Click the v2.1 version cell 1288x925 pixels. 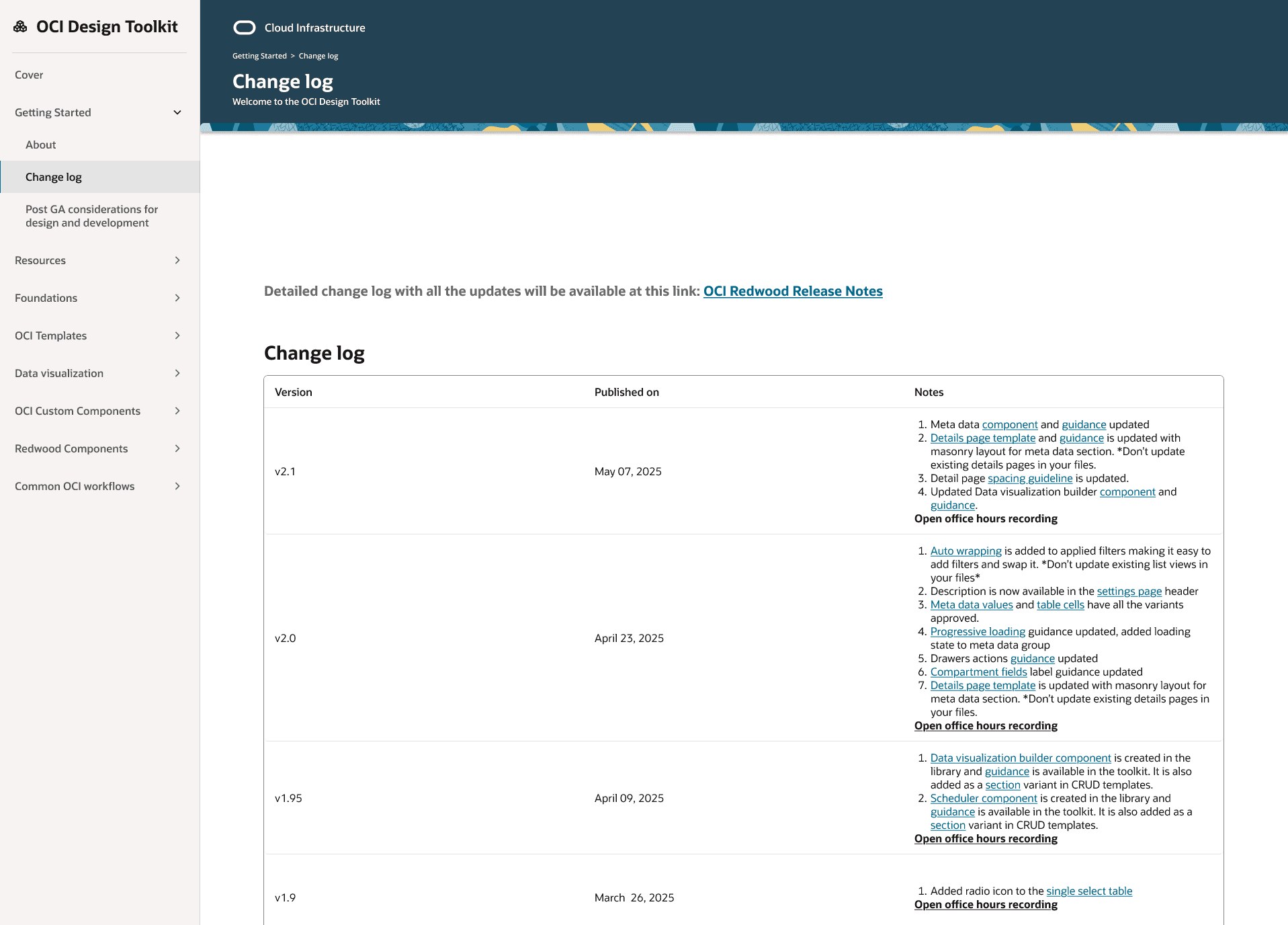(286, 471)
